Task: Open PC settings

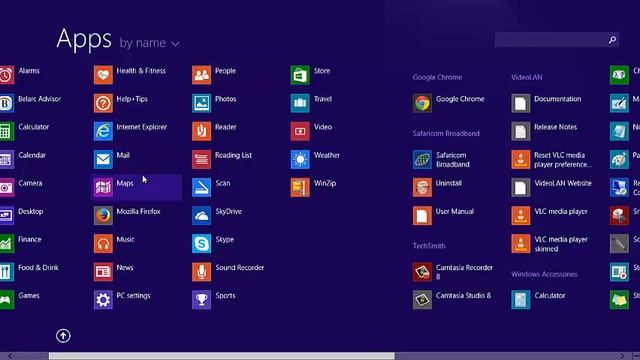Action: [x=122, y=300]
